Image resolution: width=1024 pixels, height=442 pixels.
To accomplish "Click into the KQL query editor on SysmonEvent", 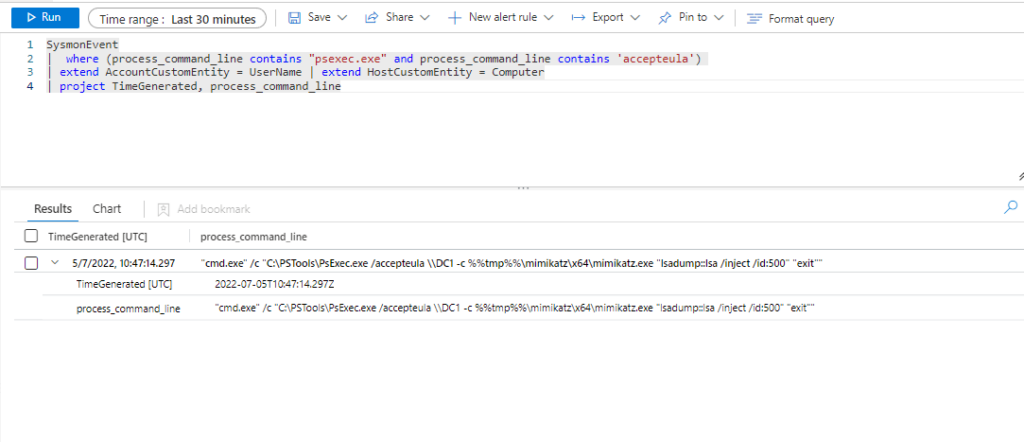I will (82, 45).
